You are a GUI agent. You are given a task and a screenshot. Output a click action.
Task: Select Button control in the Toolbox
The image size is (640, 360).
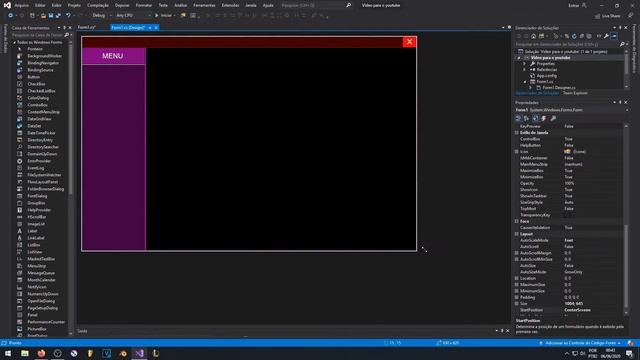33,77
